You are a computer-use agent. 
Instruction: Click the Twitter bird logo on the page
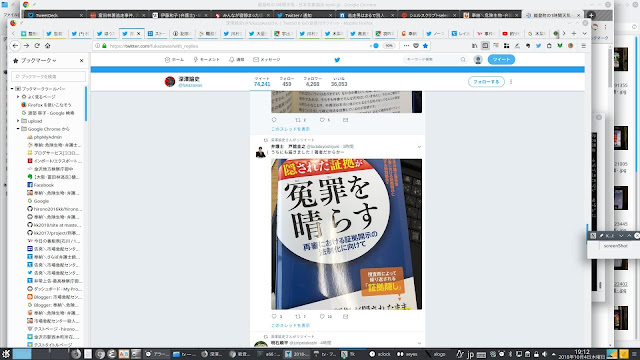tap(337, 60)
